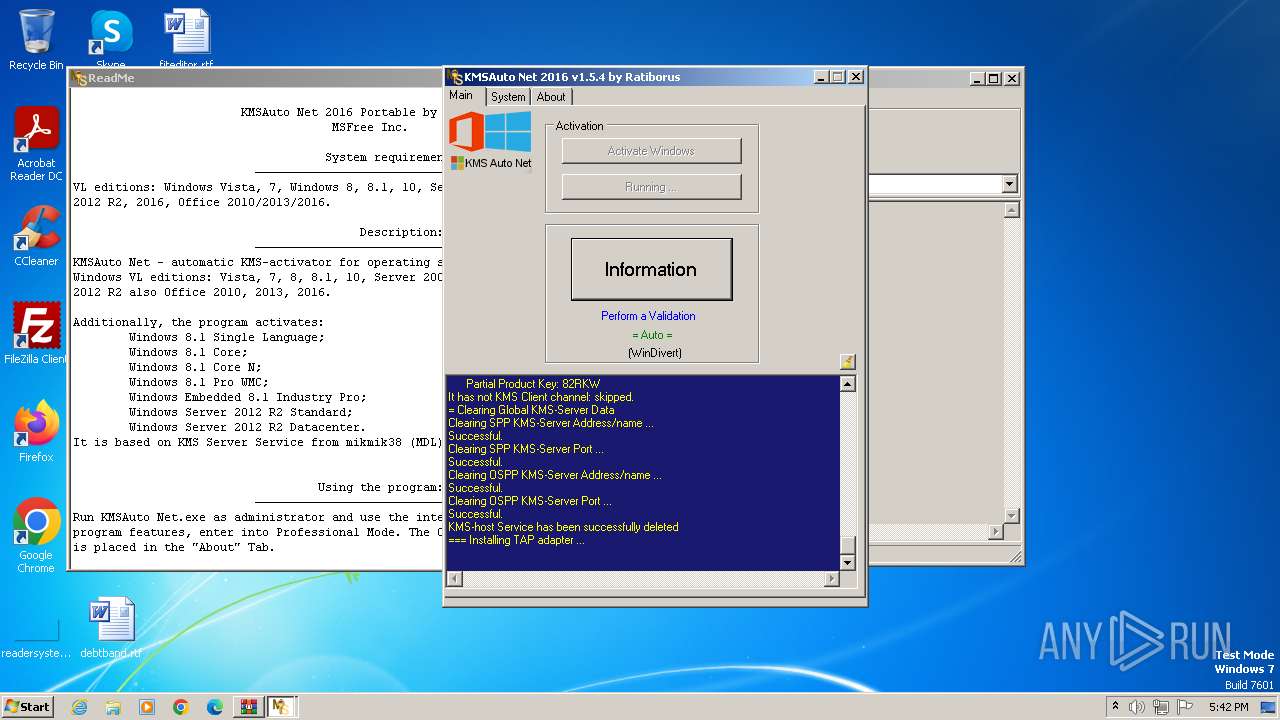
Task: Click 'Windows Embedded 8.1 Industry Pro;' in ReadMe
Action: (x=247, y=397)
